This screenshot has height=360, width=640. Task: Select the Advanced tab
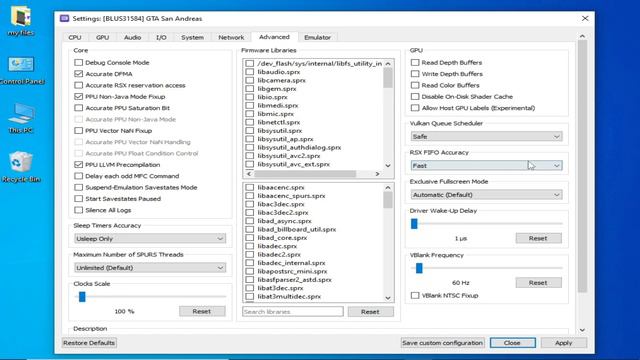pos(274,37)
